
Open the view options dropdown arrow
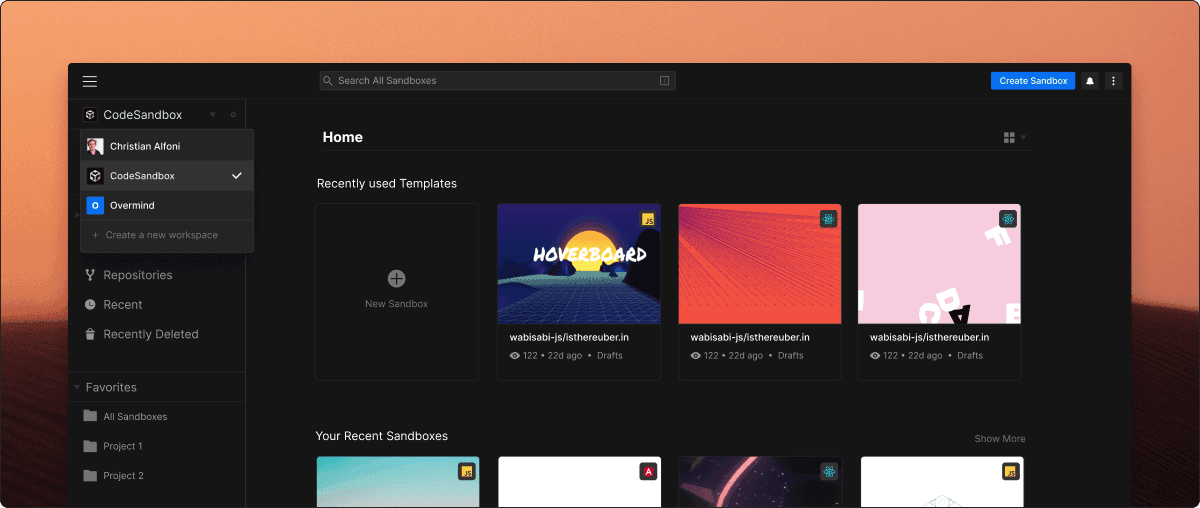point(1023,137)
